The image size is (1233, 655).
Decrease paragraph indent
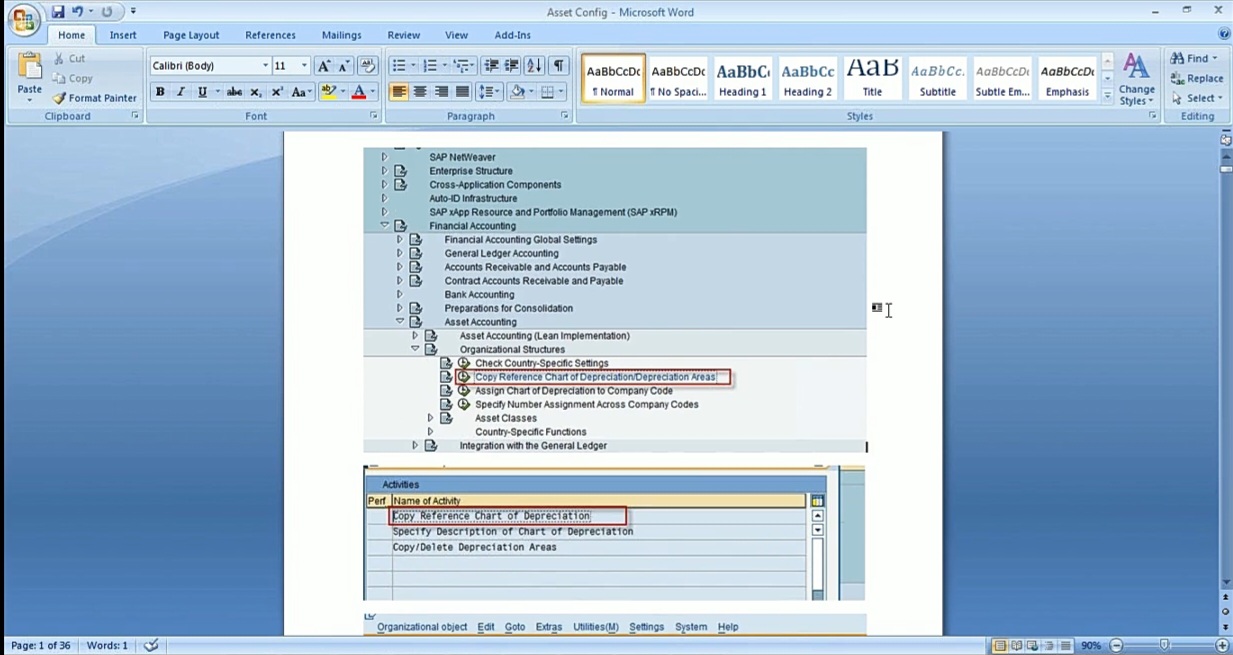pyautogui.click(x=491, y=66)
